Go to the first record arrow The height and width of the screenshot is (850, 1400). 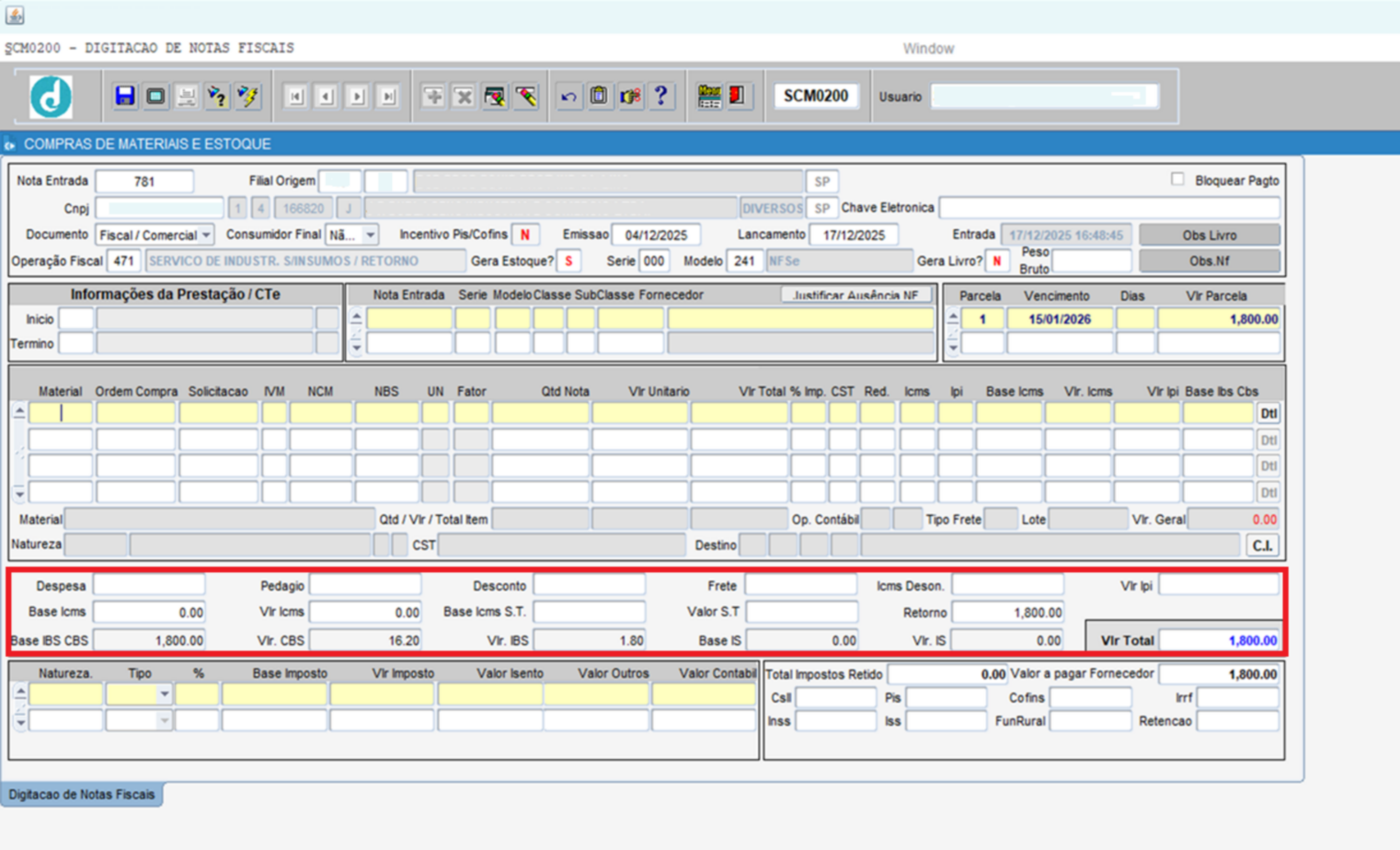295,96
